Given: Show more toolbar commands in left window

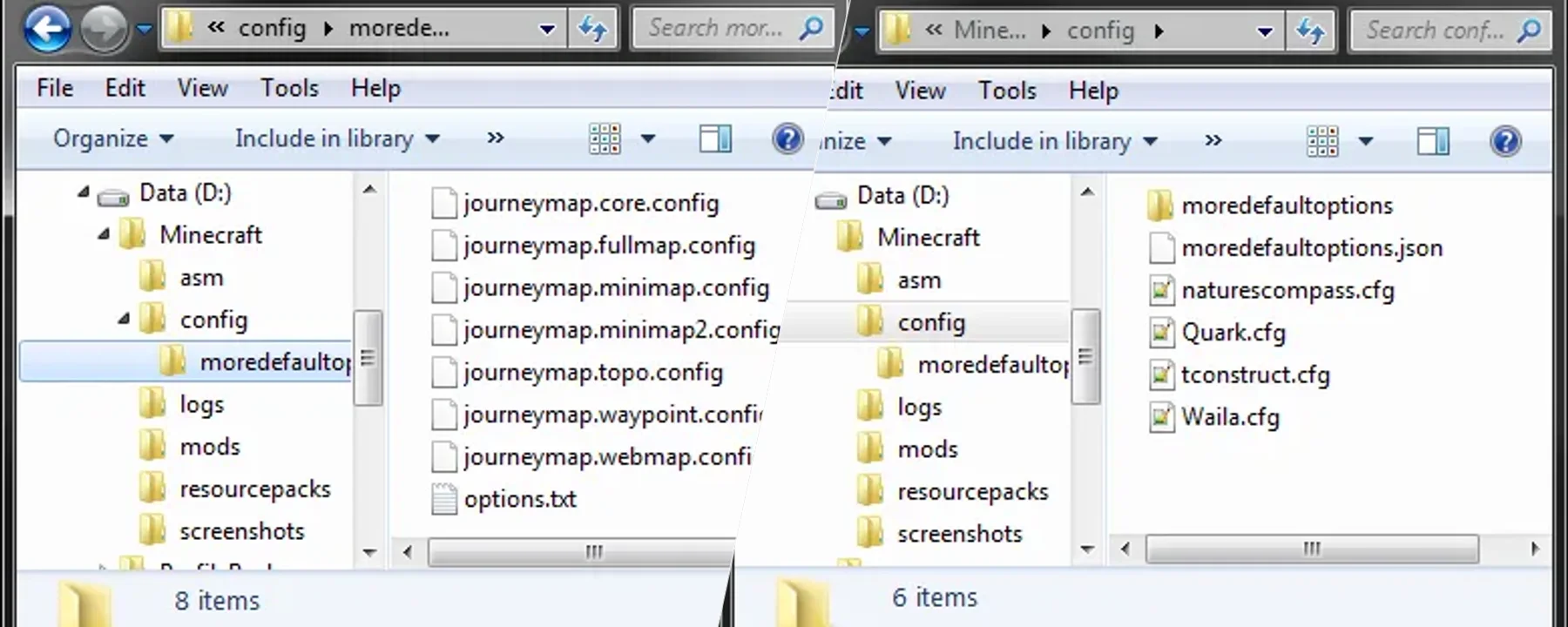Looking at the screenshot, I should coord(496,138).
